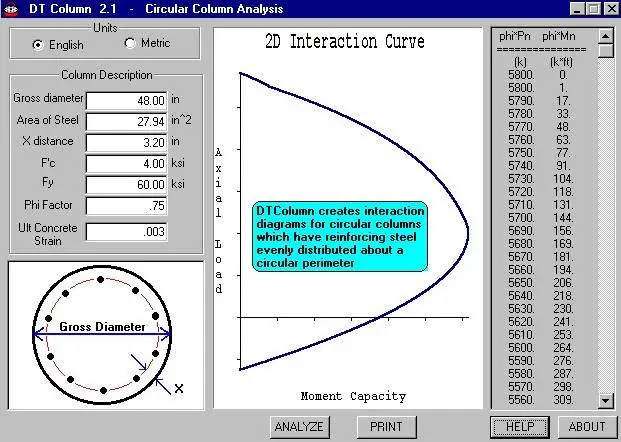The height and width of the screenshot is (442, 621).
Task: Click the phi*Pn column header
Action: point(514,36)
